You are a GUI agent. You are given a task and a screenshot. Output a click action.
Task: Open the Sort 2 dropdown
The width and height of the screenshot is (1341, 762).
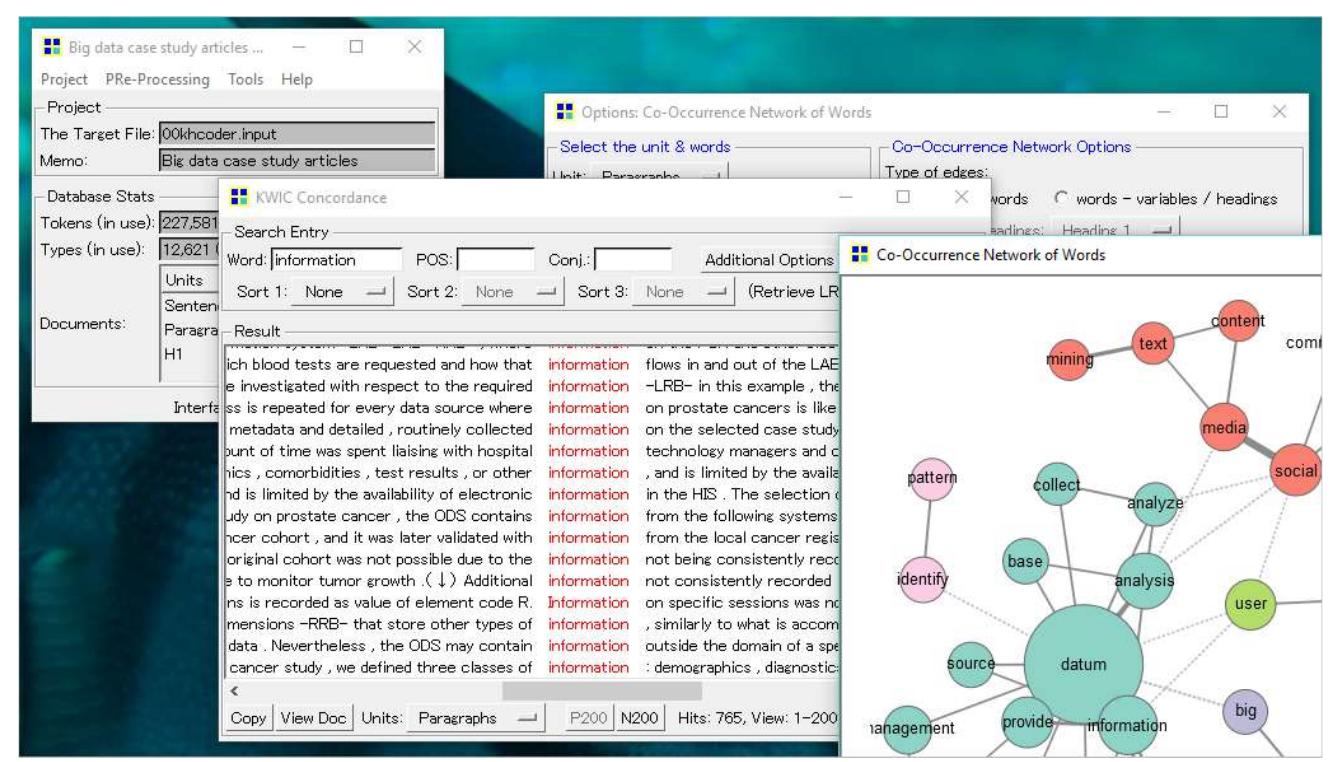point(512,292)
